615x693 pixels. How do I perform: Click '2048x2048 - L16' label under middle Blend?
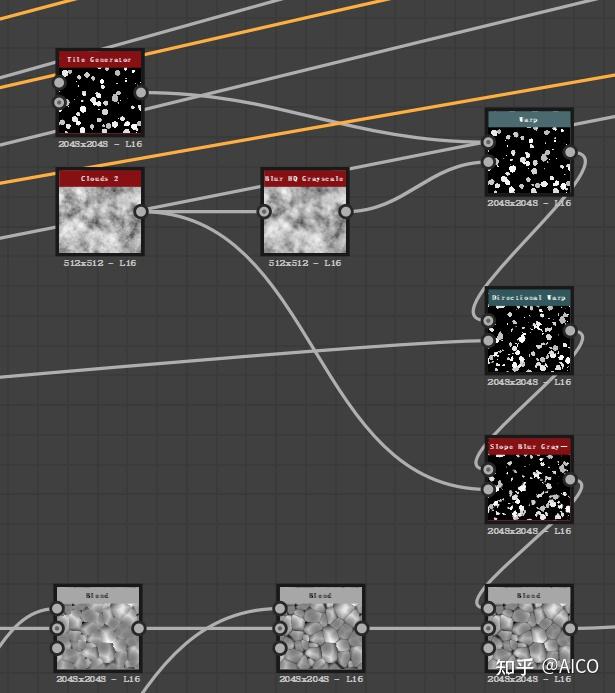[321, 679]
